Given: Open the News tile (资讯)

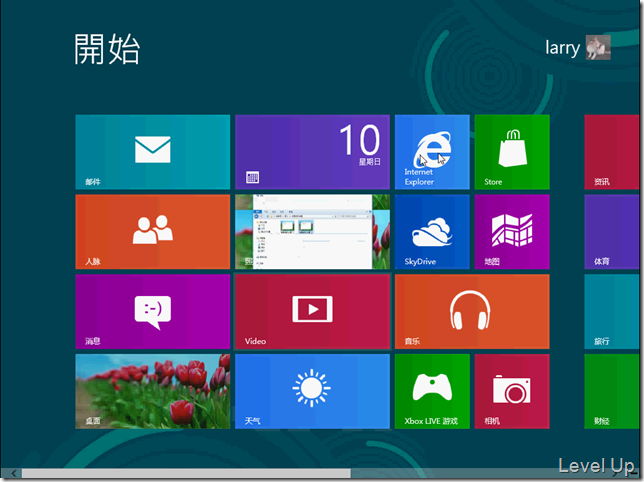Looking at the screenshot, I should click(x=612, y=152).
